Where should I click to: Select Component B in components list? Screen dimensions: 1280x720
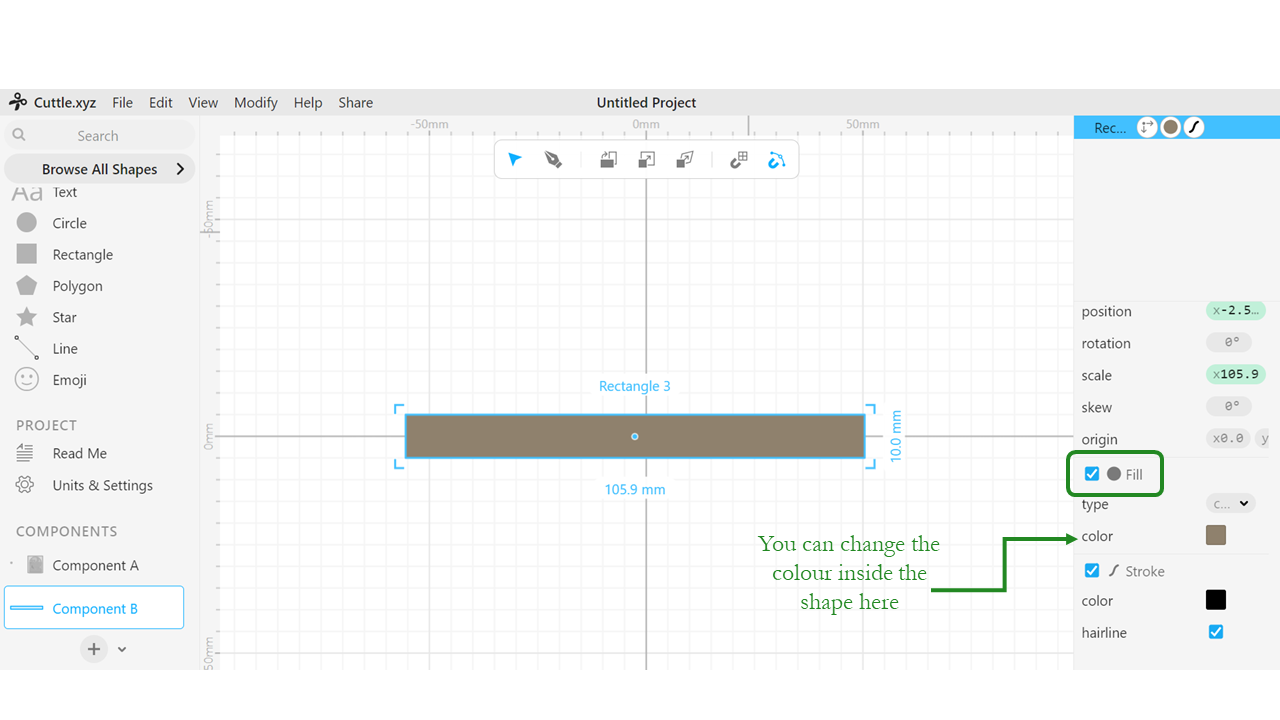94,608
